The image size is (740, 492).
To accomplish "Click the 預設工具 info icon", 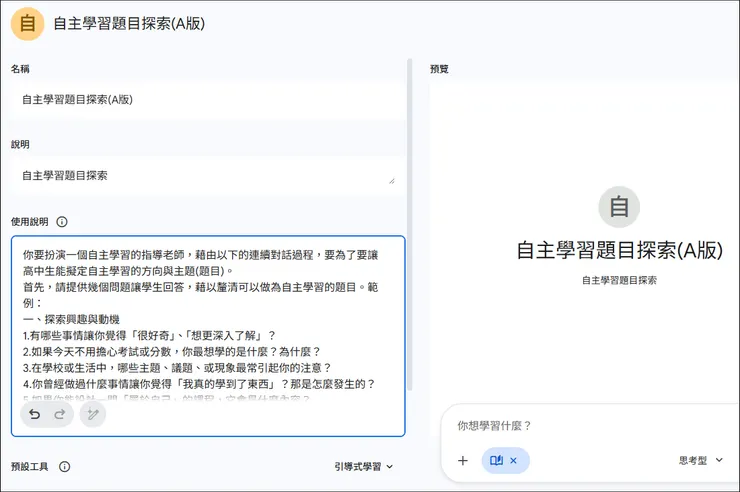I will point(65,467).
